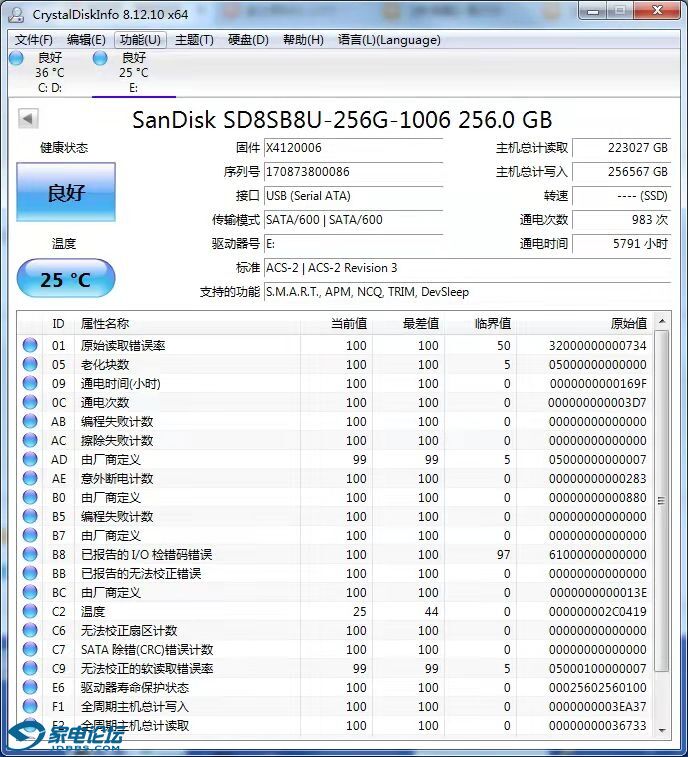Click status orb for B0 由厂商定义
Screen dimensions: 688x757
(30, 497)
